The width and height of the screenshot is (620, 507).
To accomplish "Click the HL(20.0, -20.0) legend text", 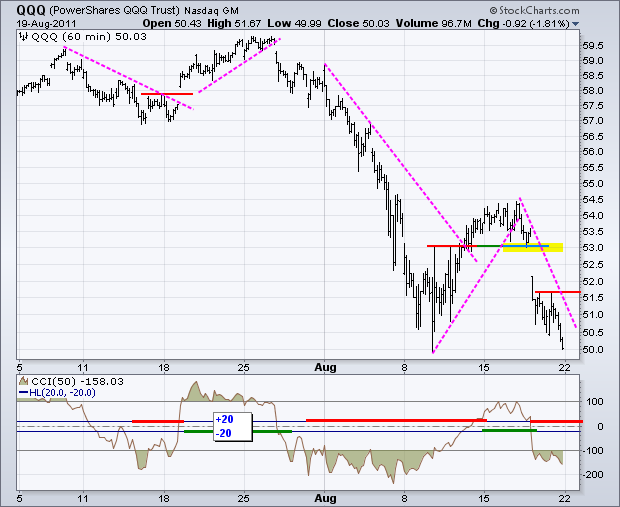I will click(x=62, y=393).
